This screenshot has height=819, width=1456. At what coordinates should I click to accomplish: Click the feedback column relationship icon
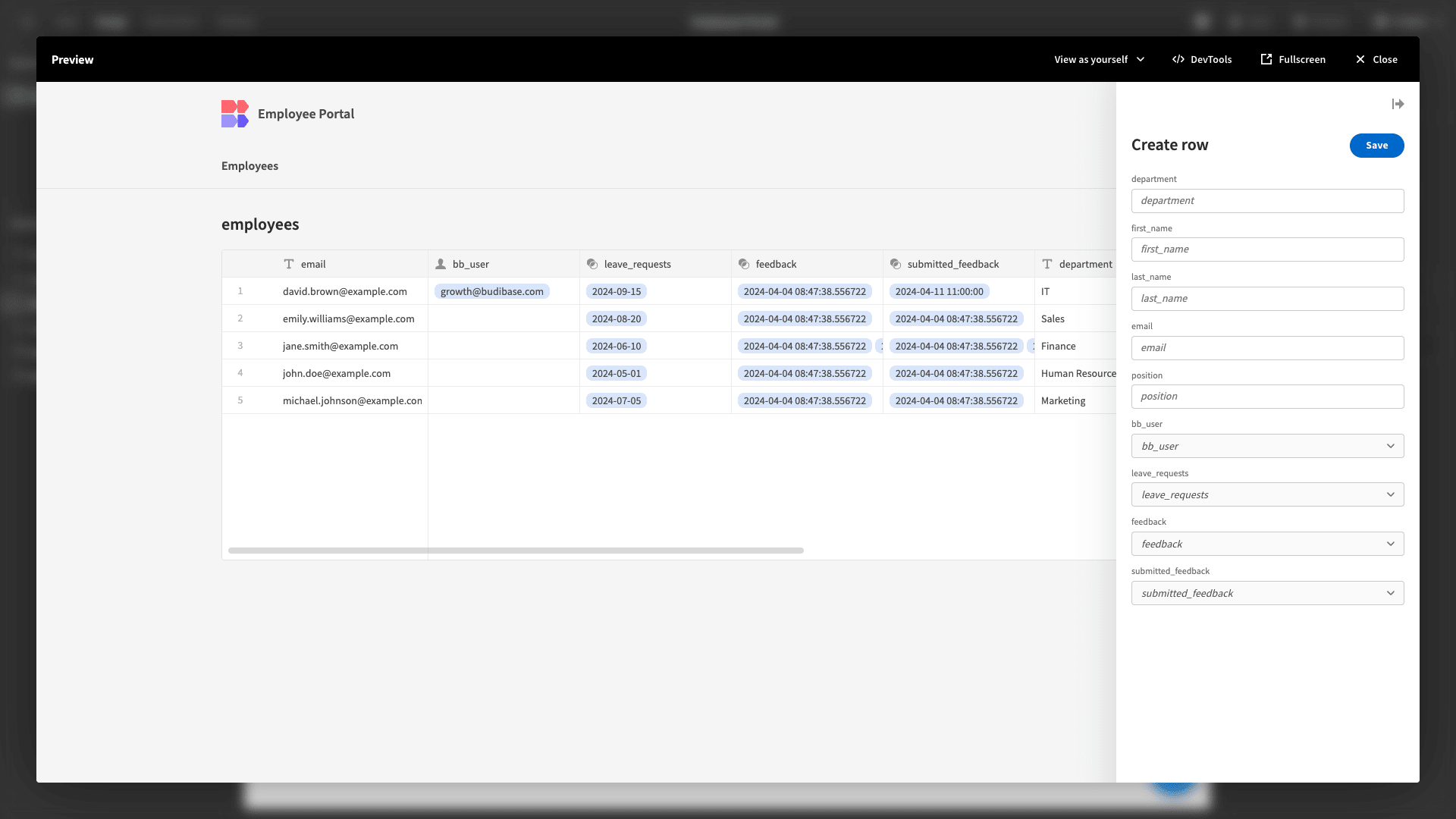click(744, 264)
